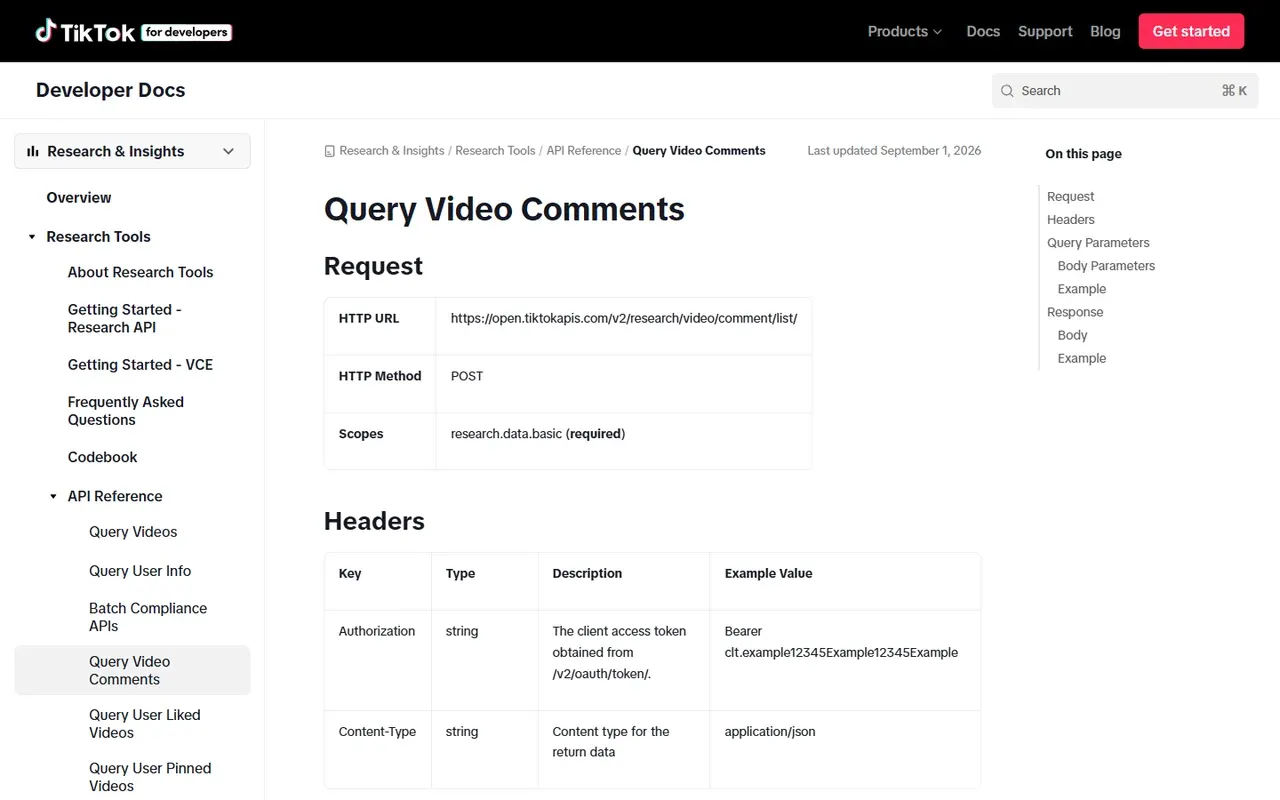Open the Support nav item
The width and height of the screenshot is (1280, 800).
pos(1045,31)
